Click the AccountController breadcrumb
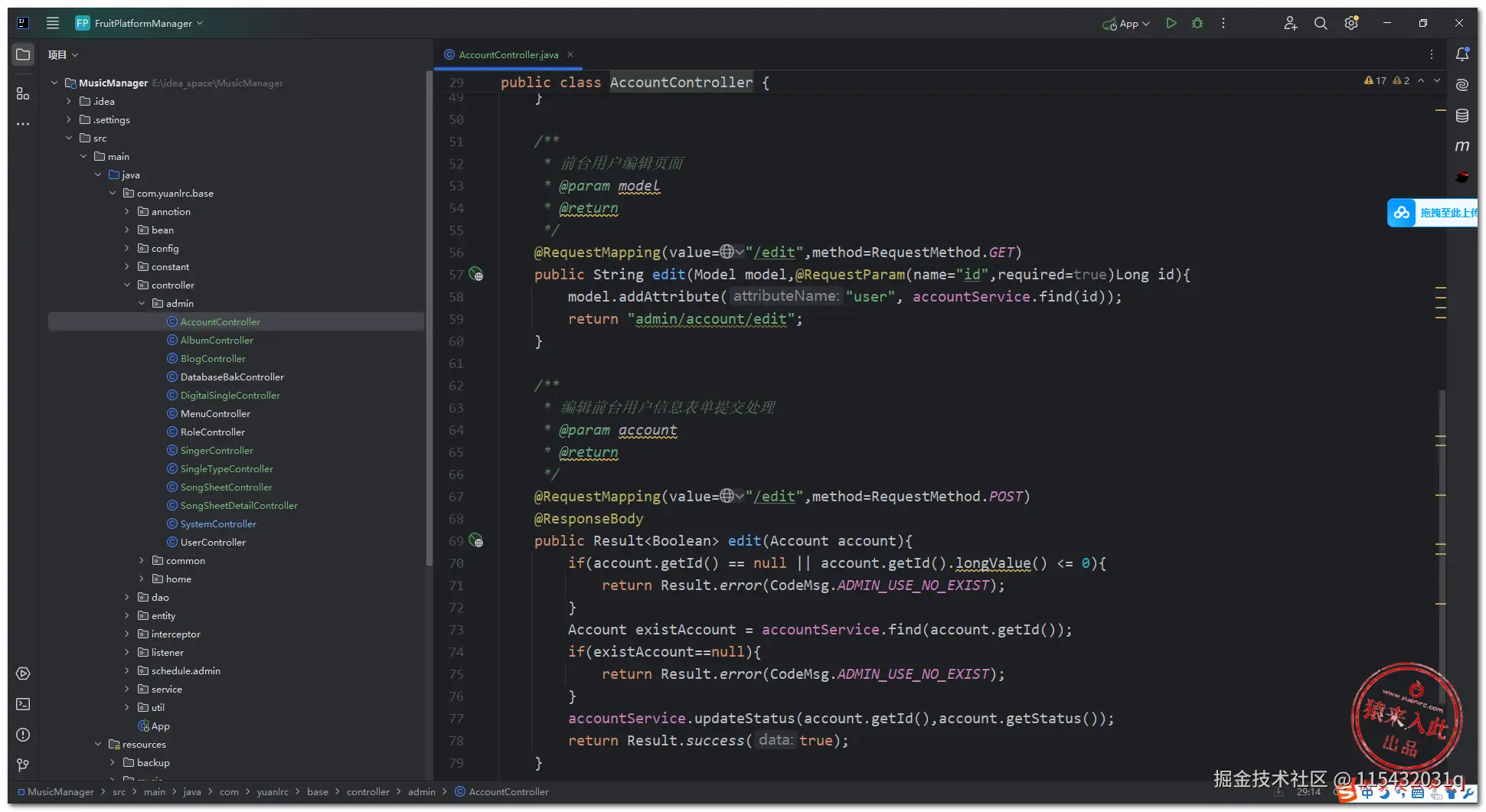The width and height of the screenshot is (1486, 812). coord(502,791)
